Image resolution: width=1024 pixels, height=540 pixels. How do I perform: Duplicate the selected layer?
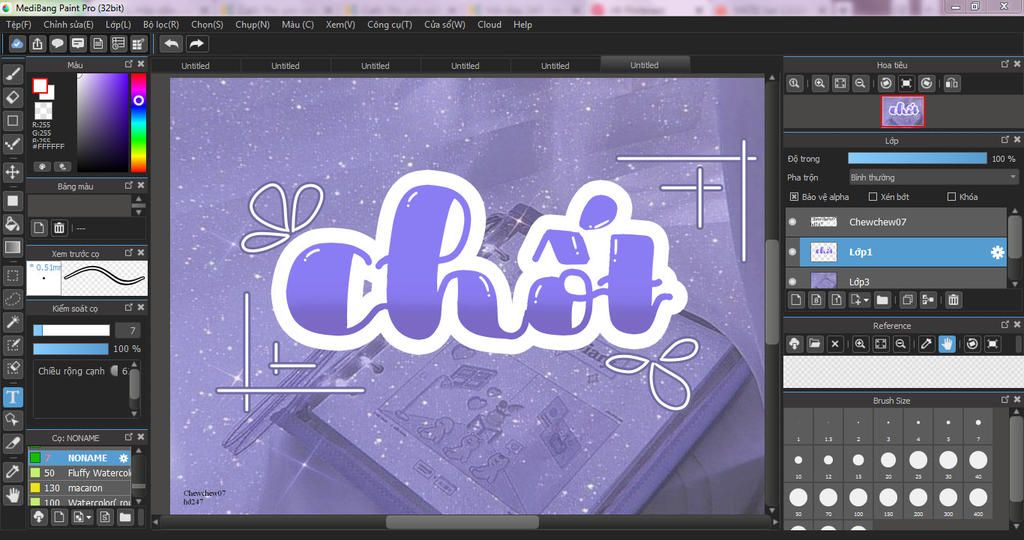(907, 300)
